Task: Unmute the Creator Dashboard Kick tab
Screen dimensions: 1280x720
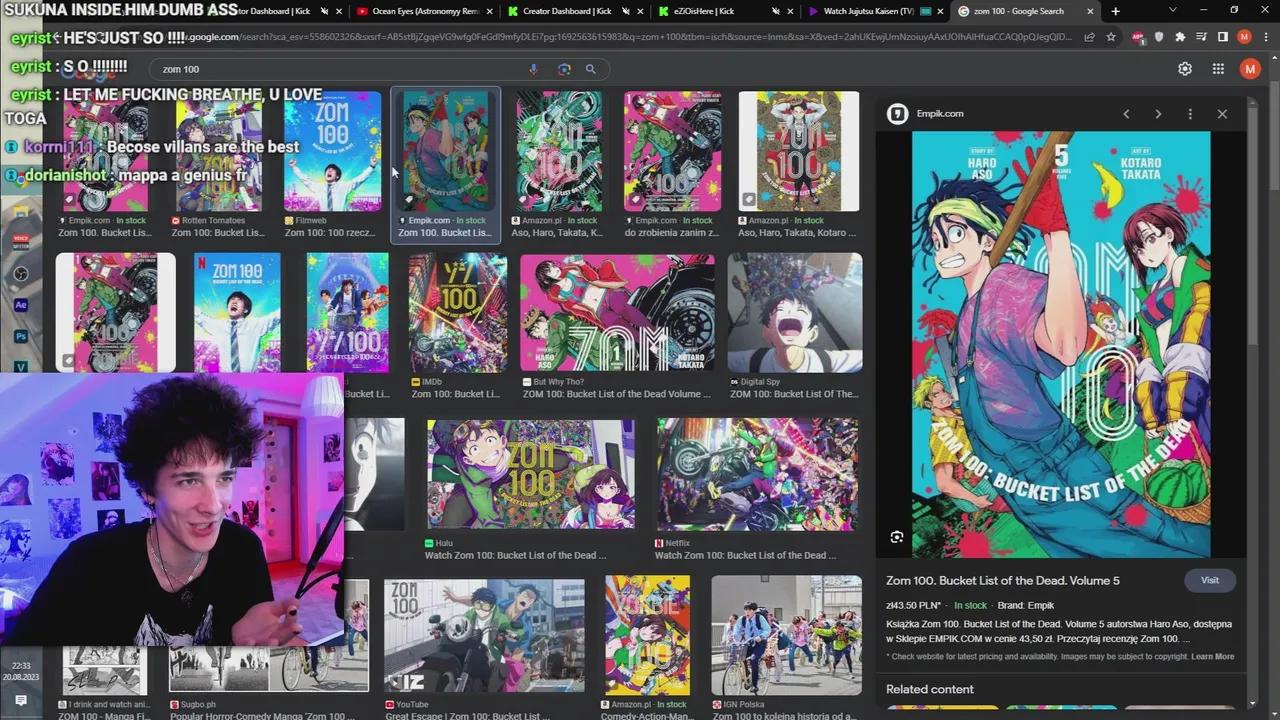Action: click(625, 11)
